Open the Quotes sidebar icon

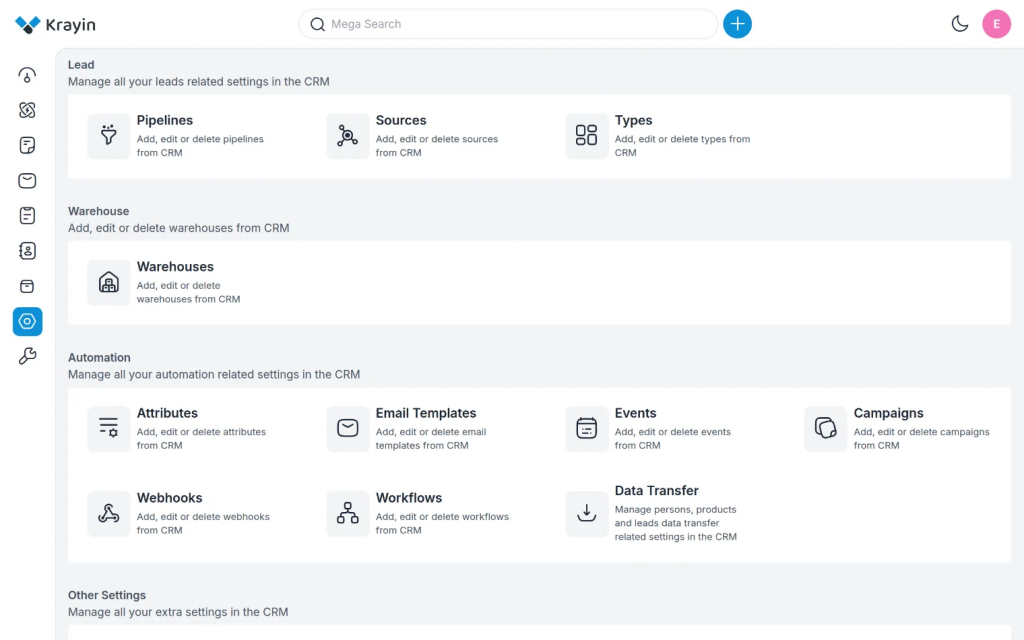tap(27, 145)
